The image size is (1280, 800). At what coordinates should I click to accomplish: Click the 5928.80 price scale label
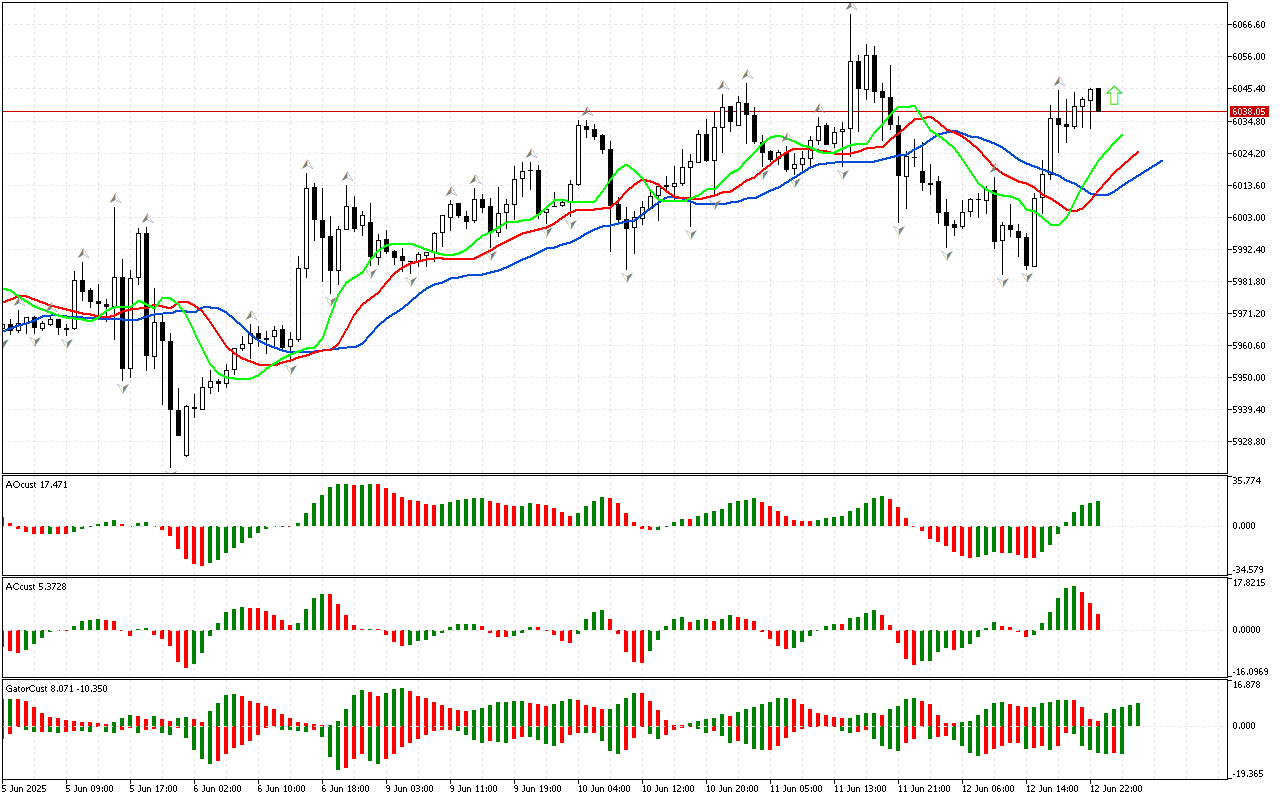point(1248,442)
